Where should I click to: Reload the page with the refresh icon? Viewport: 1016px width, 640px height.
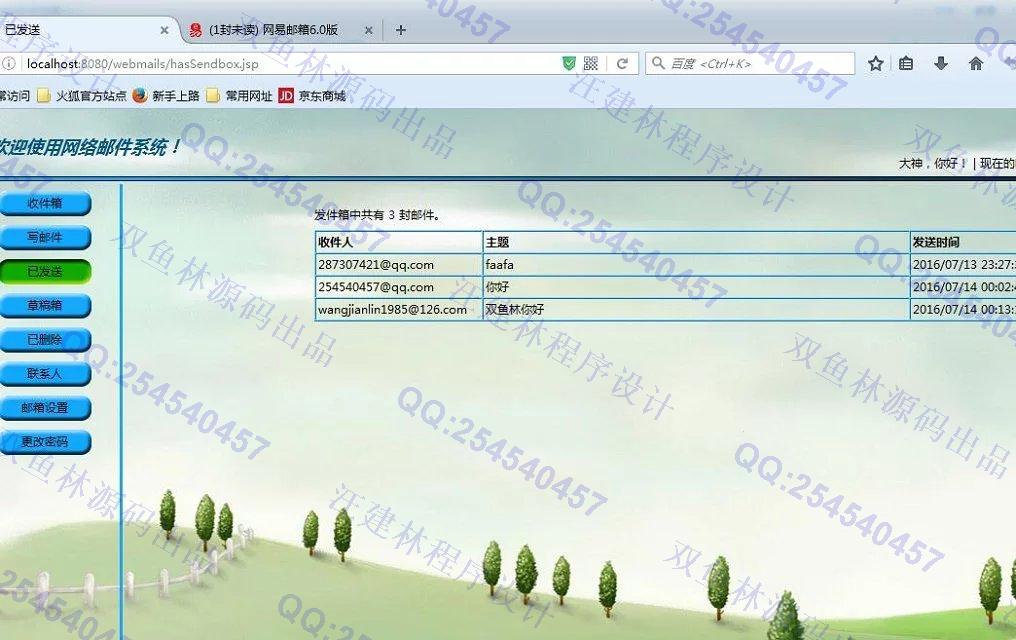coord(622,63)
